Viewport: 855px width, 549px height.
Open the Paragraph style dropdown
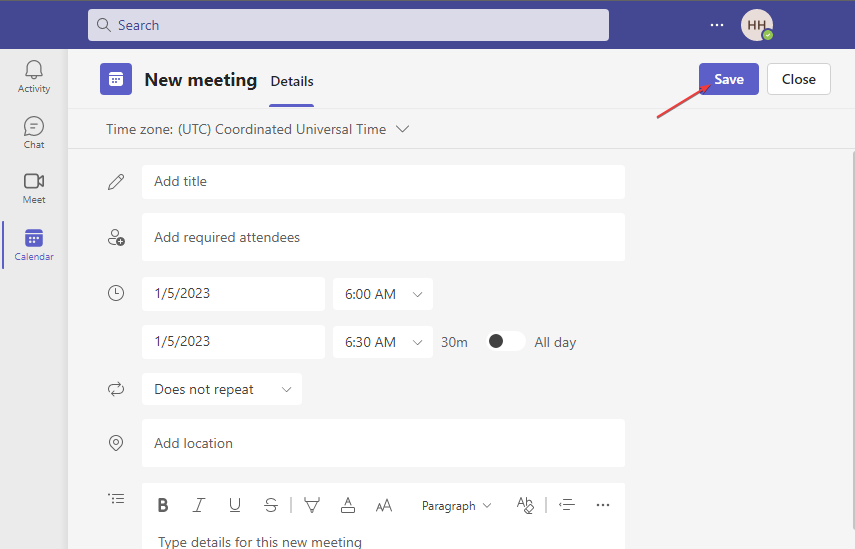click(x=456, y=506)
